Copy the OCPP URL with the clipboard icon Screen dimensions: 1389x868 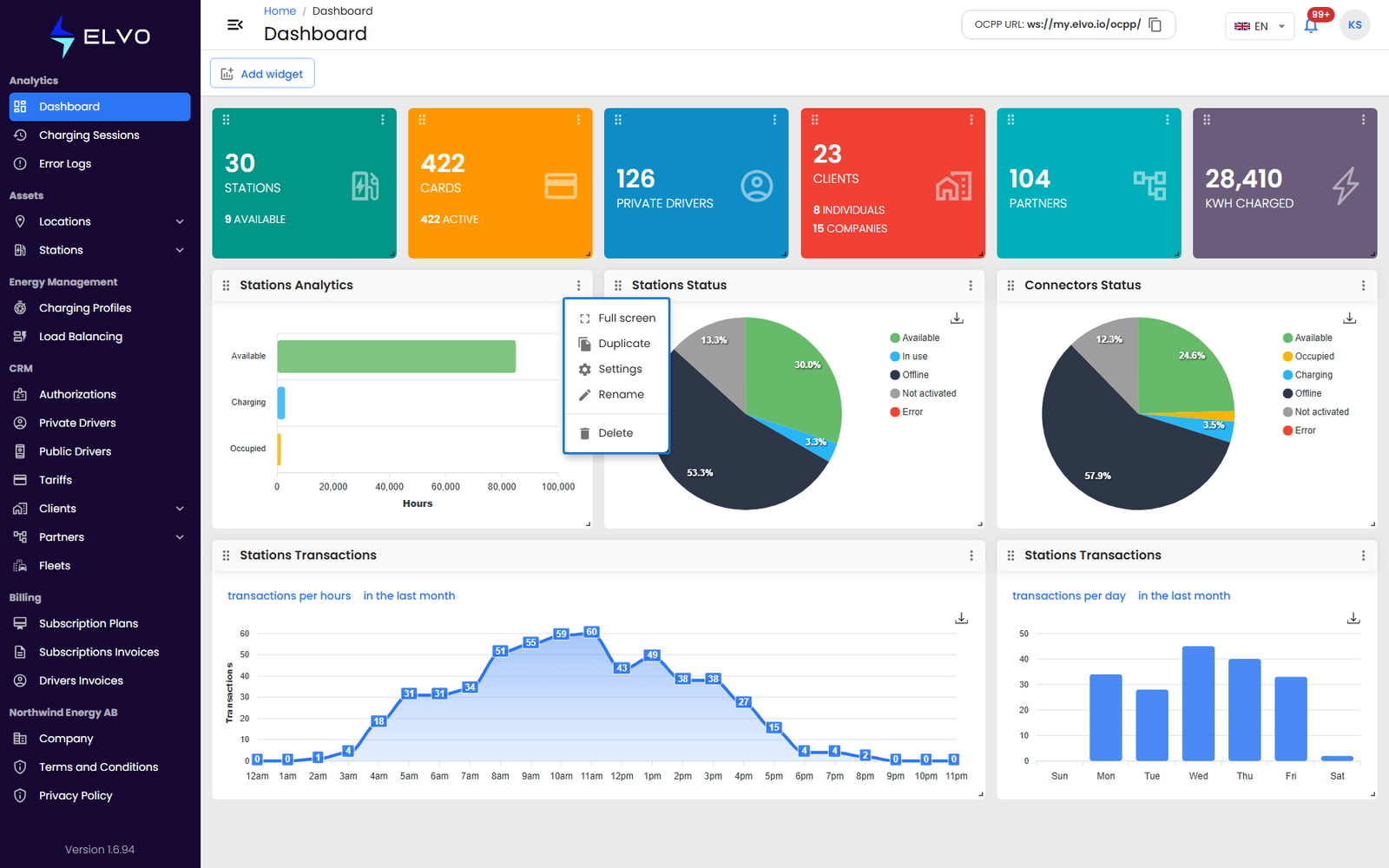click(1155, 25)
